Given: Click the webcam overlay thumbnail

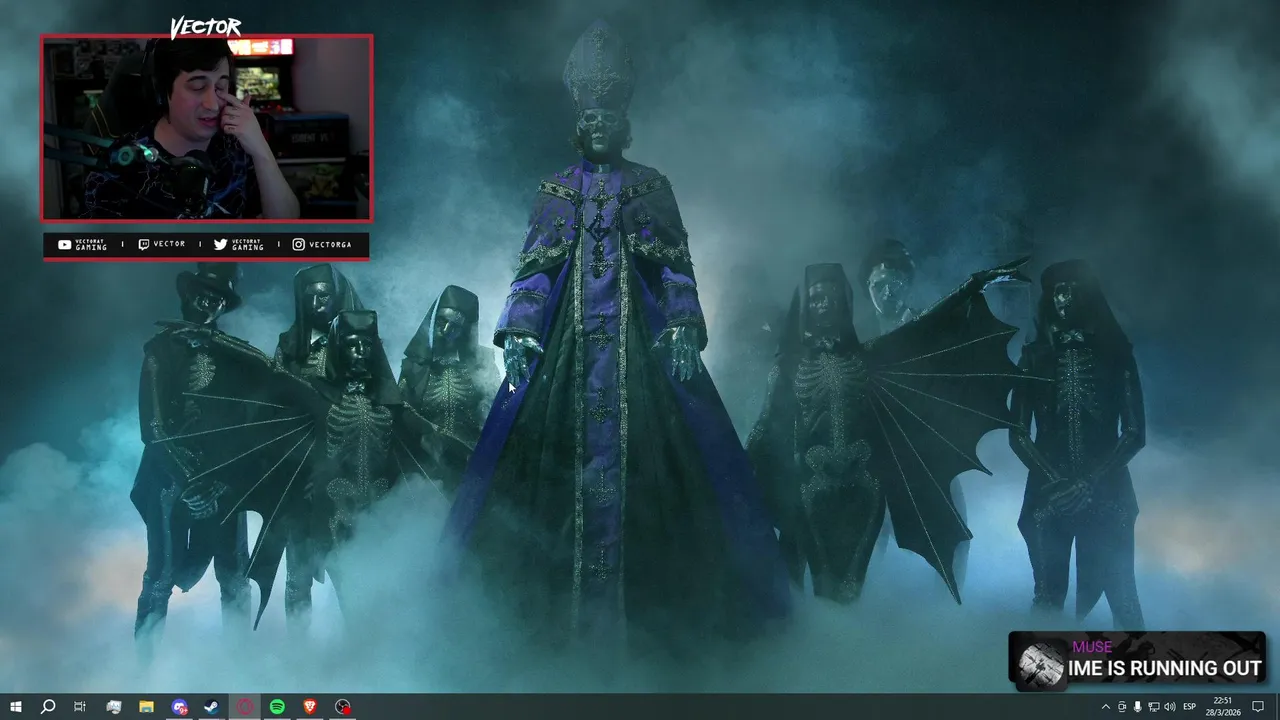Looking at the screenshot, I should click(207, 128).
